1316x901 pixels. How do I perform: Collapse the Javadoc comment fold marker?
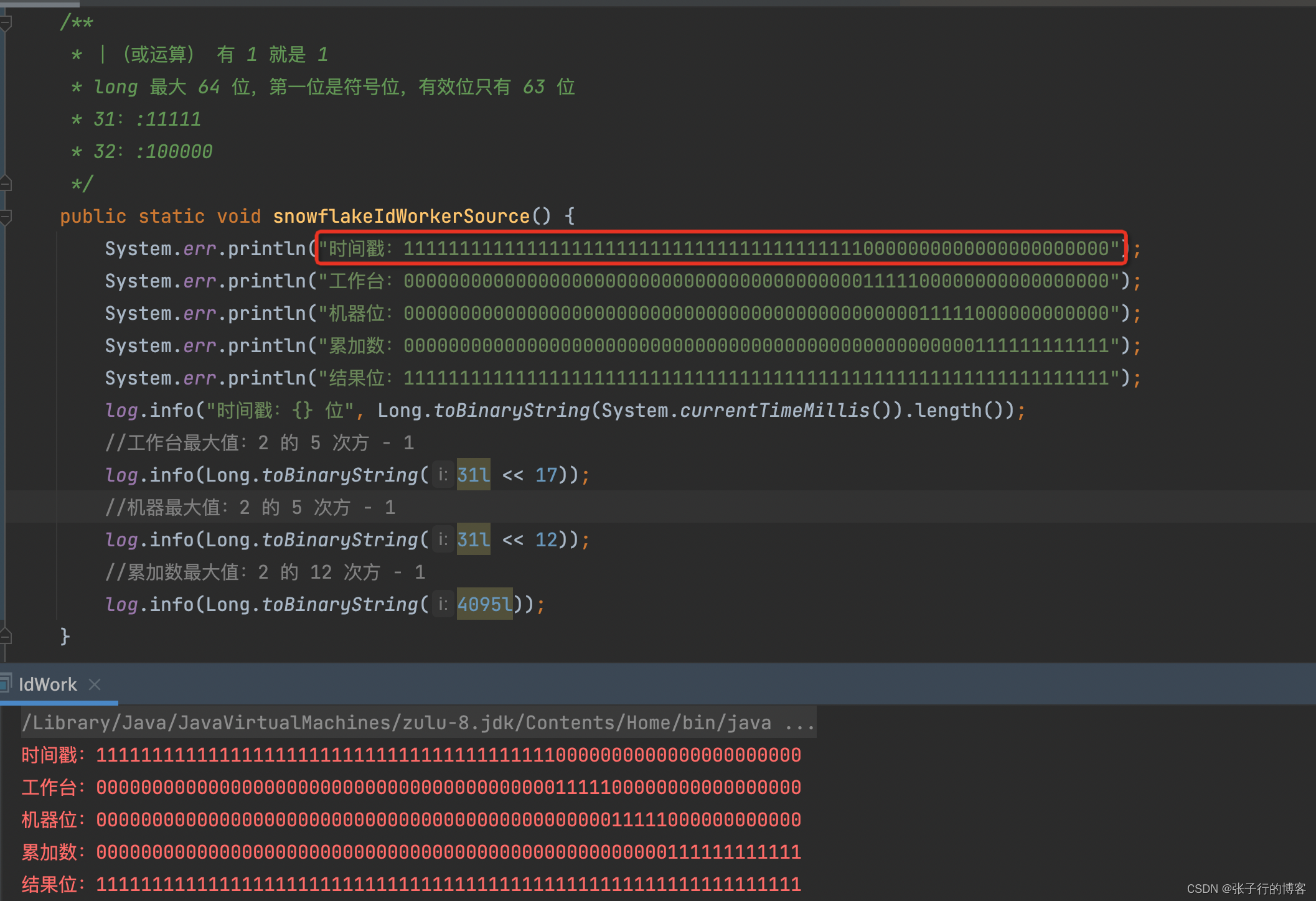(x=6, y=24)
